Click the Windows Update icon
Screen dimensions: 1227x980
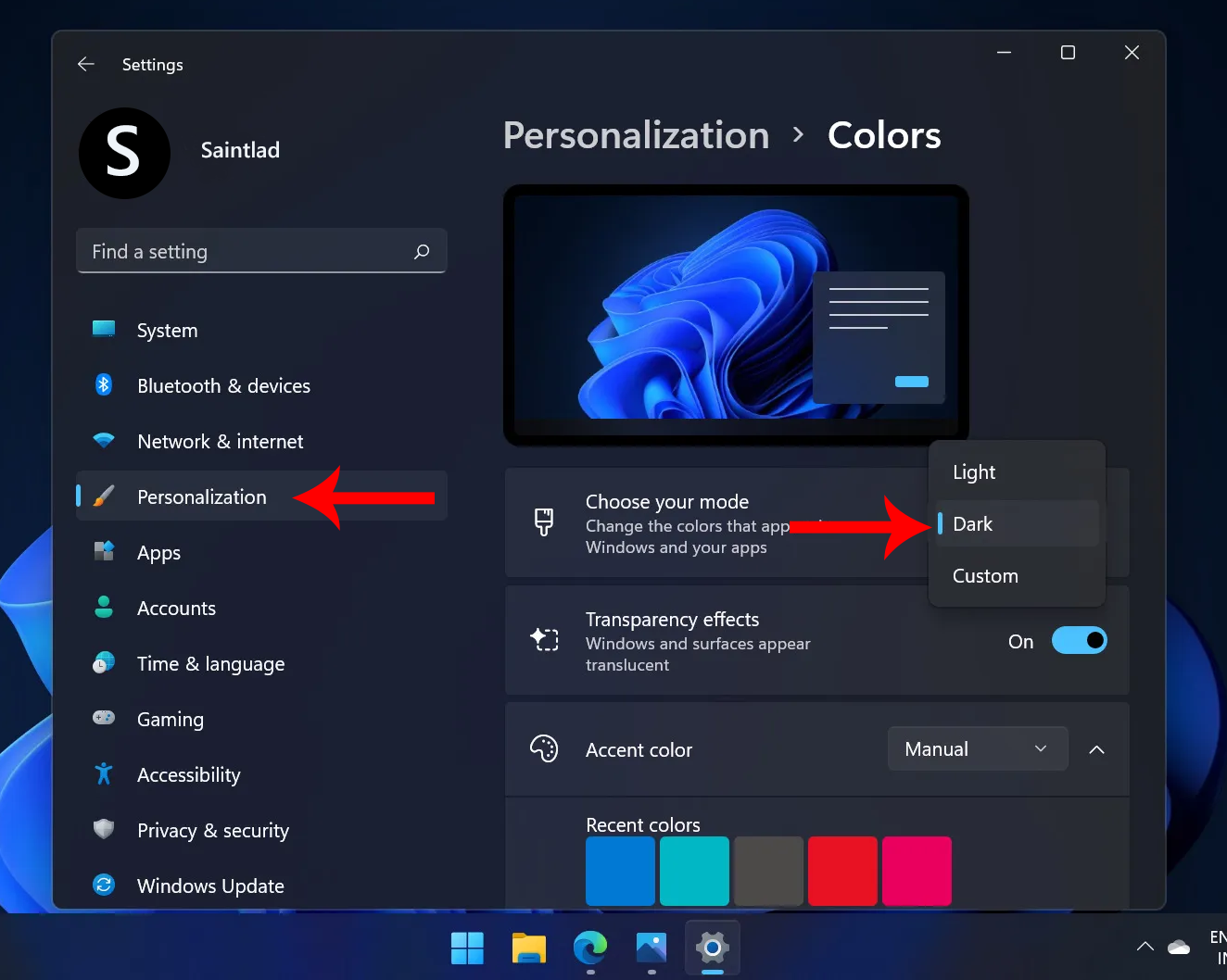pos(104,886)
